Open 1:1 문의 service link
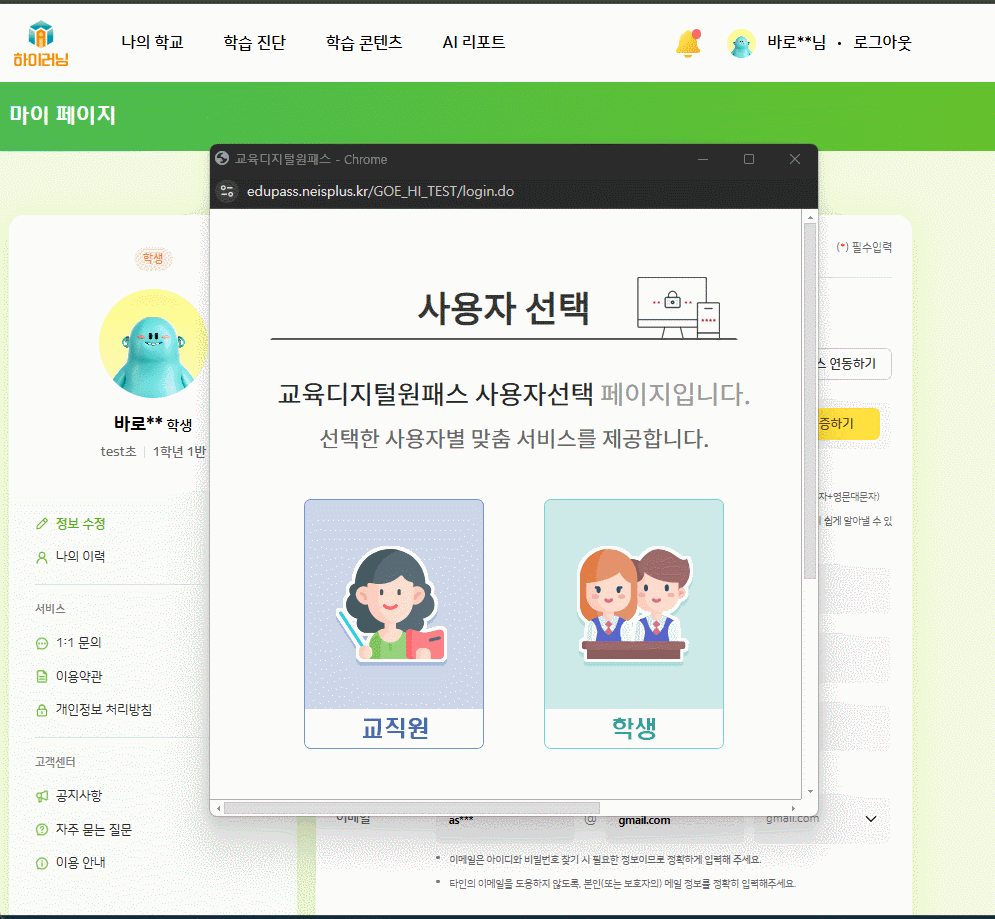Image resolution: width=995 pixels, height=919 pixels. point(78,643)
